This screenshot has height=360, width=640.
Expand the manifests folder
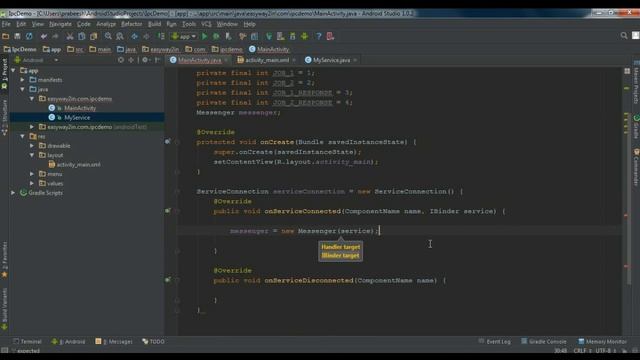click(x=23, y=80)
